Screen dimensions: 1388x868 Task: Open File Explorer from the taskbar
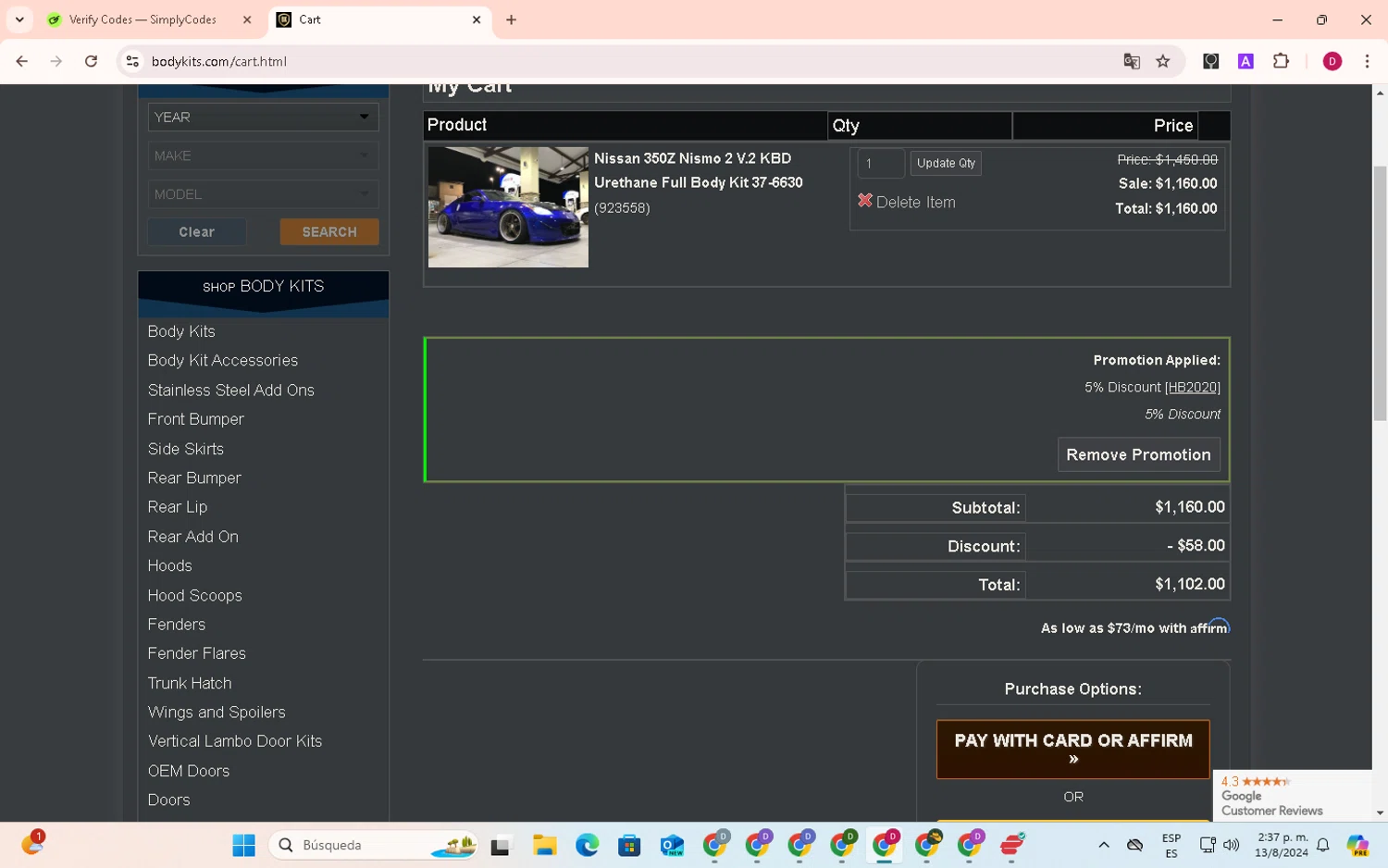(544, 845)
